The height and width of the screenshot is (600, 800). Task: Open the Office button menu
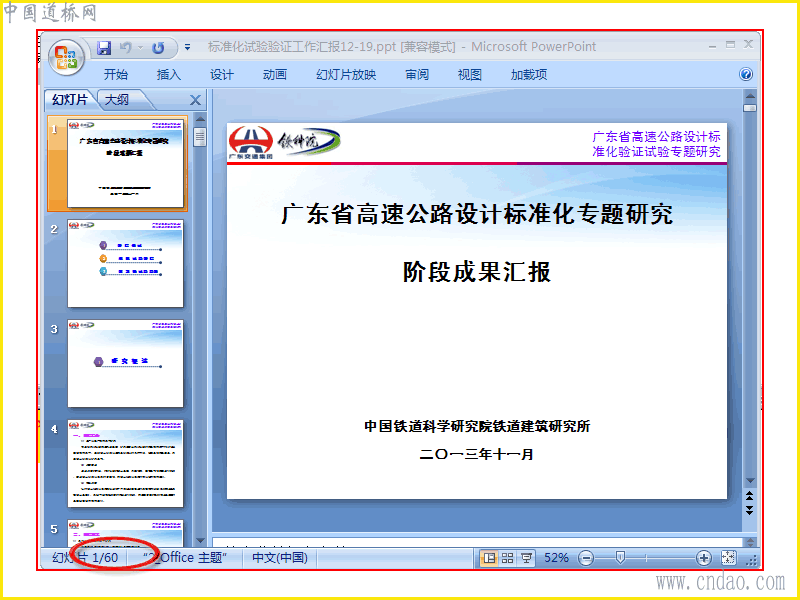pos(66,57)
